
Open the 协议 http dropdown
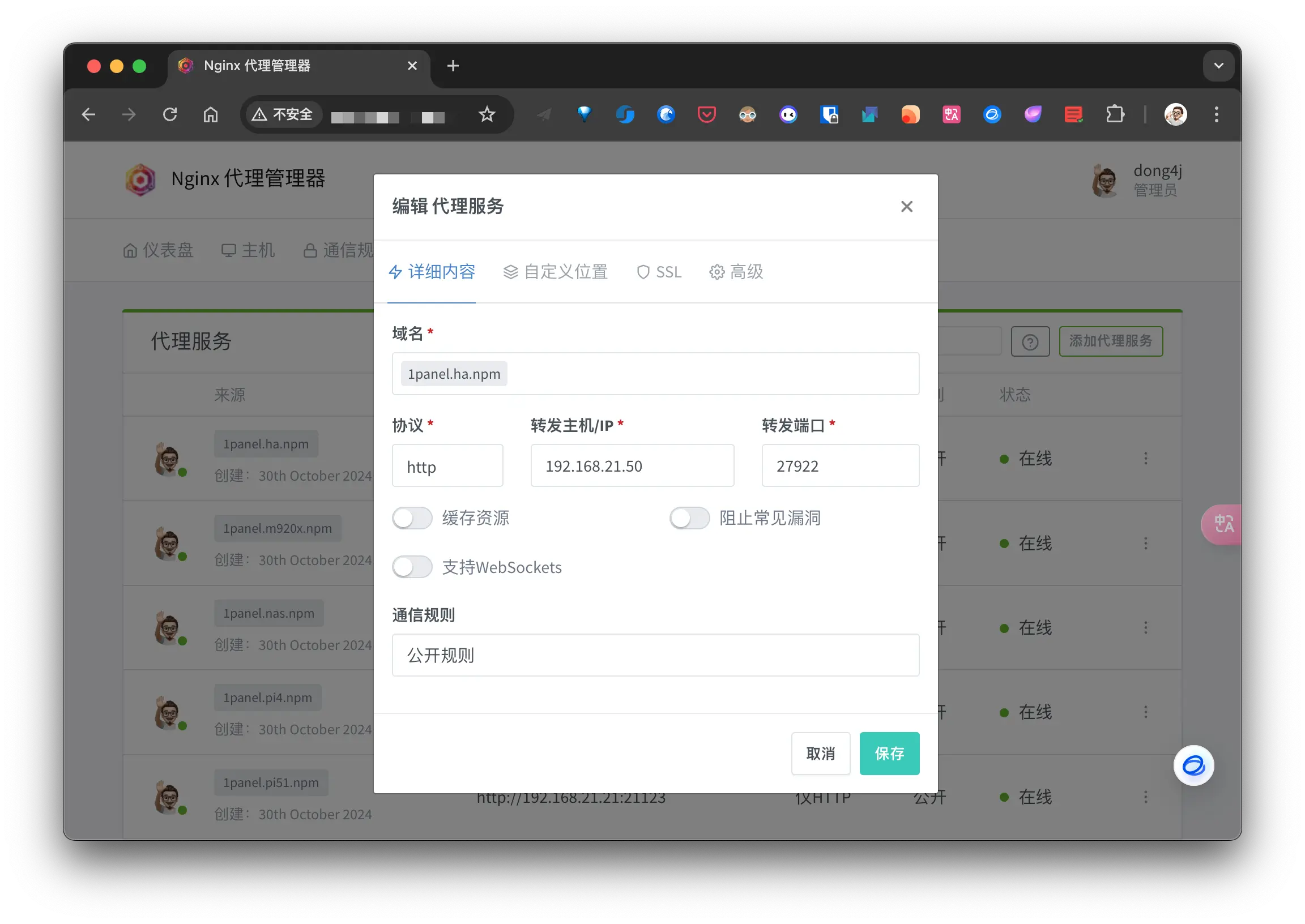[447, 466]
